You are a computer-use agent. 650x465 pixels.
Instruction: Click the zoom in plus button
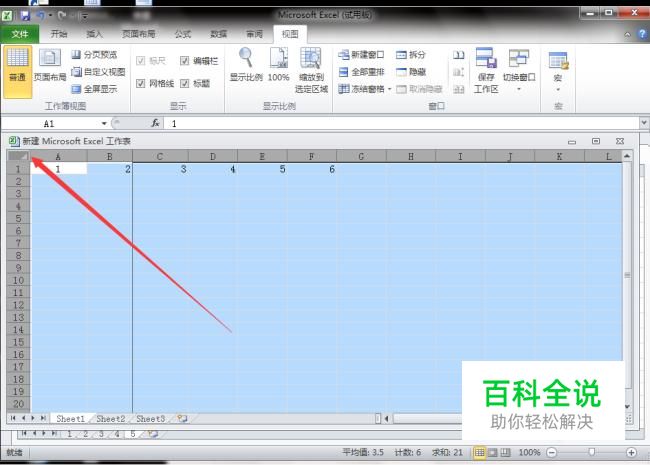(x=631, y=452)
